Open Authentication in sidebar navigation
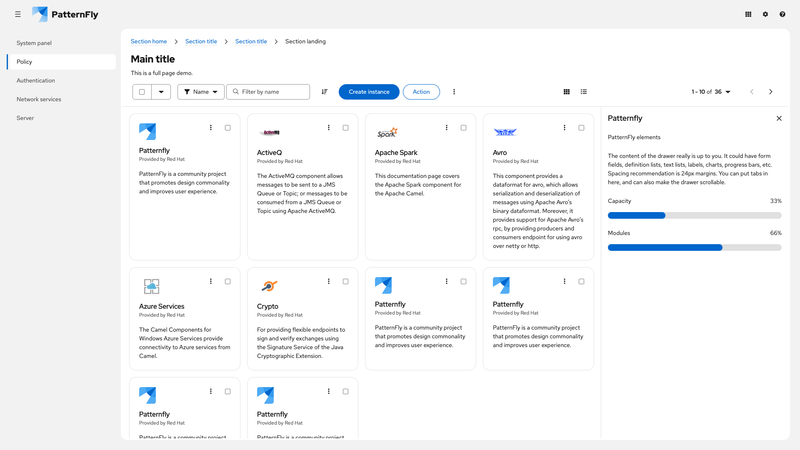 coord(61,81)
